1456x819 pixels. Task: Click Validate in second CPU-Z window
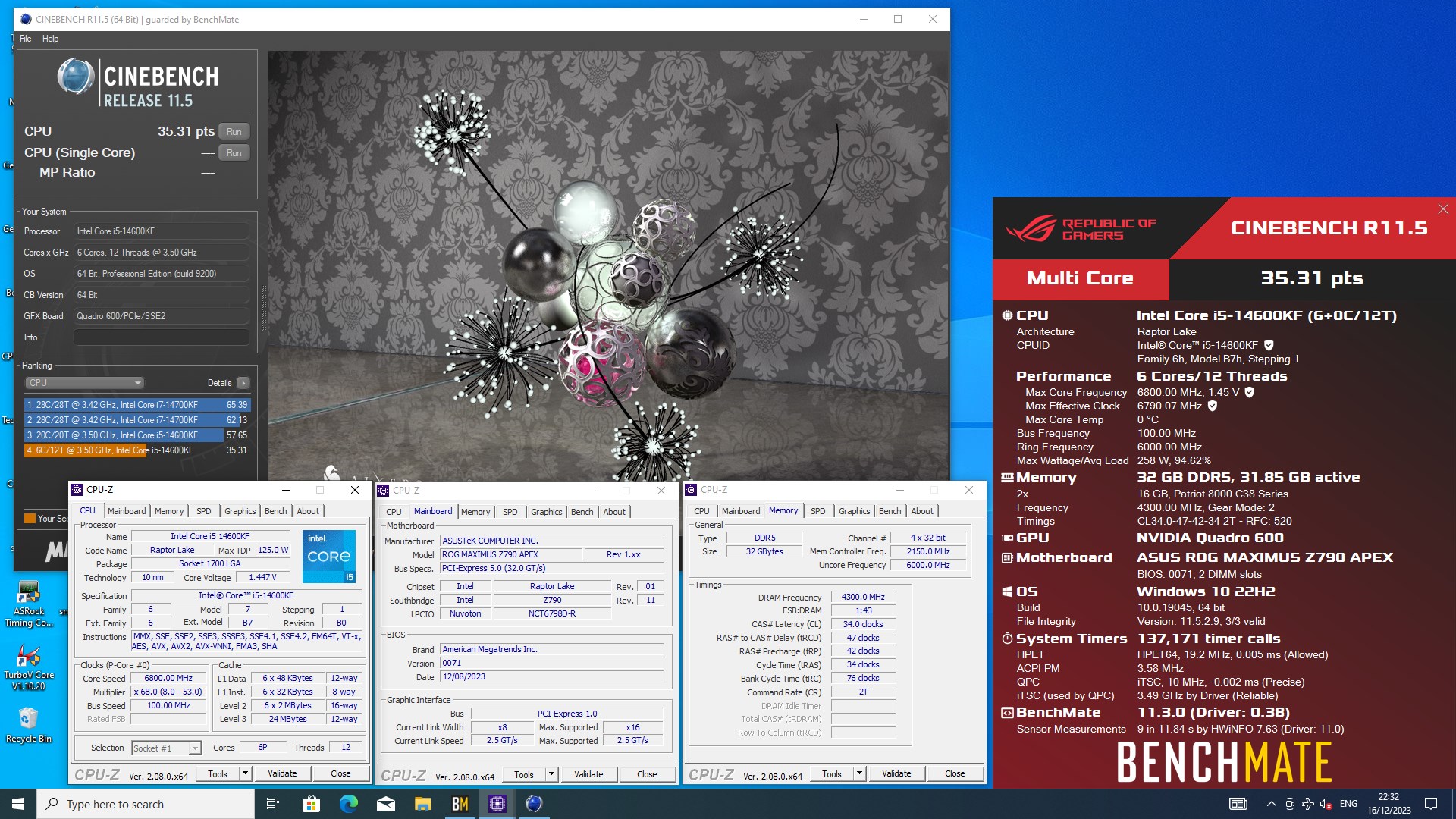(x=588, y=775)
